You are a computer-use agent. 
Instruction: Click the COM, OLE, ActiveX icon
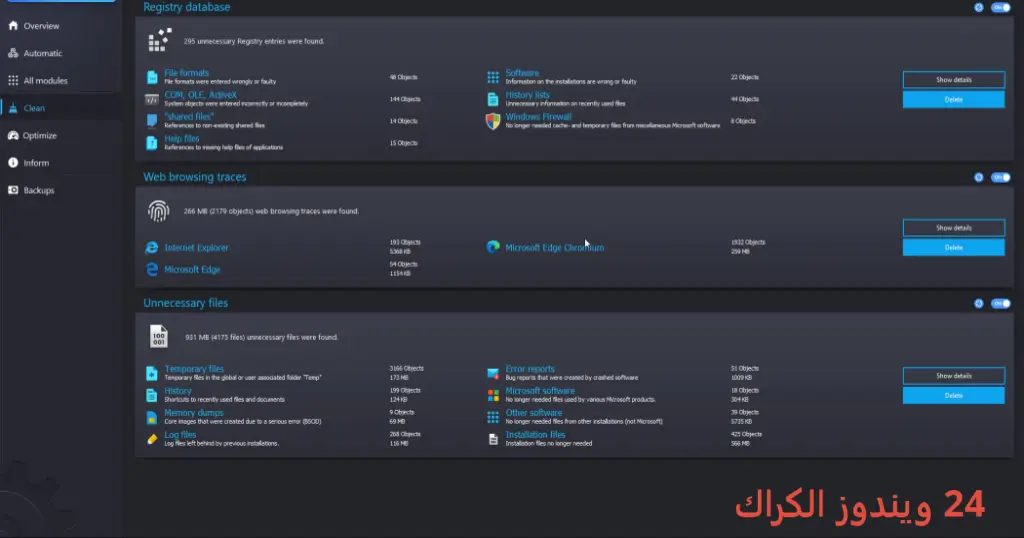pos(152,99)
